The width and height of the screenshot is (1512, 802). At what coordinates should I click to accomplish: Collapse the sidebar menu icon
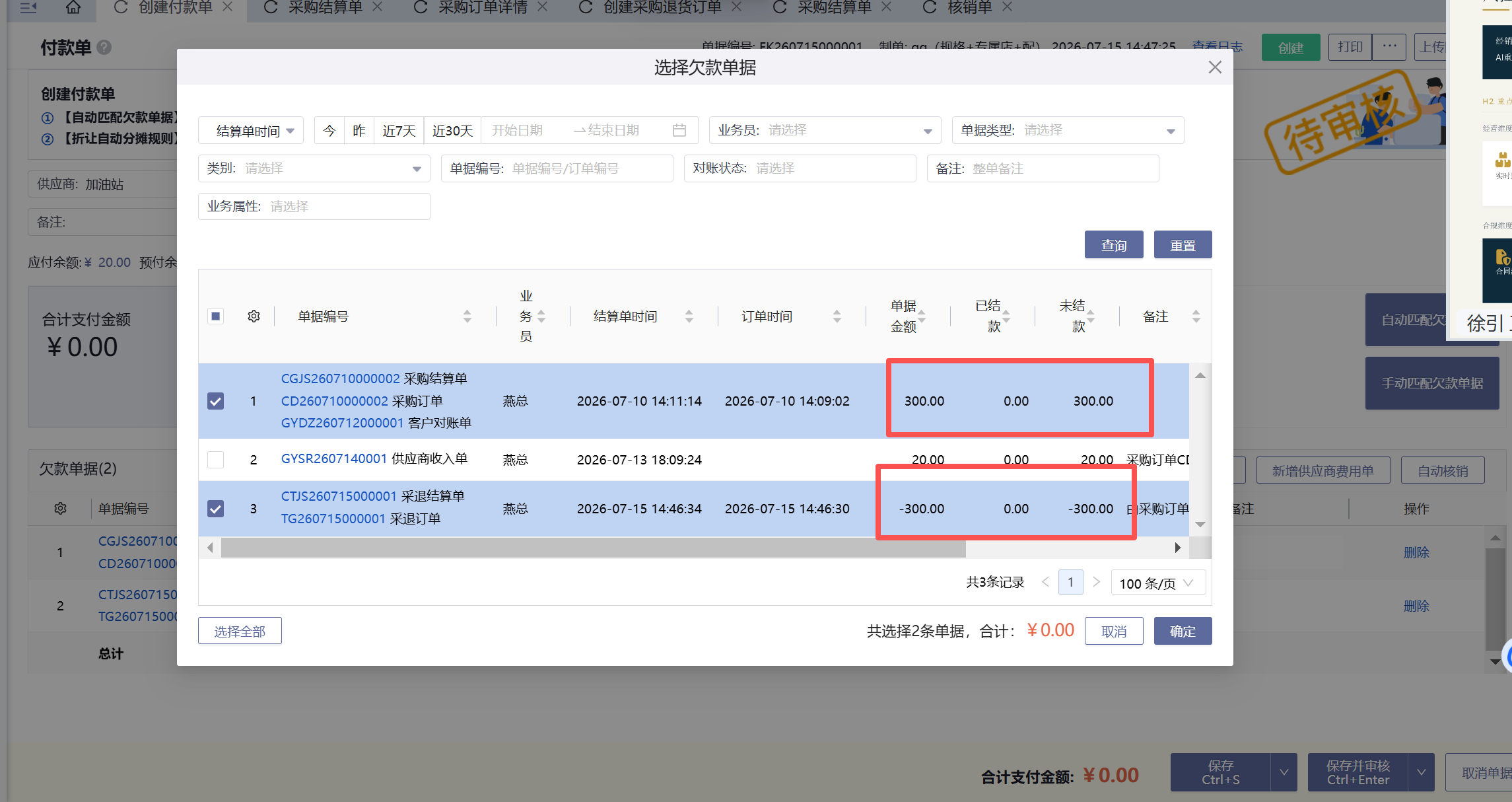(28, 7)
